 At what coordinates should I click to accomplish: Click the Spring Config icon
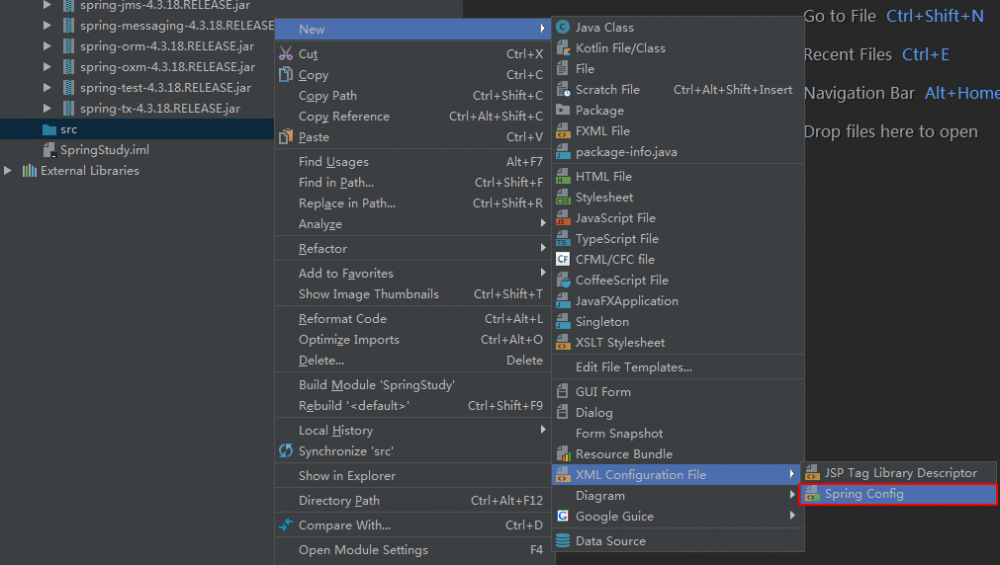(812, 494)
